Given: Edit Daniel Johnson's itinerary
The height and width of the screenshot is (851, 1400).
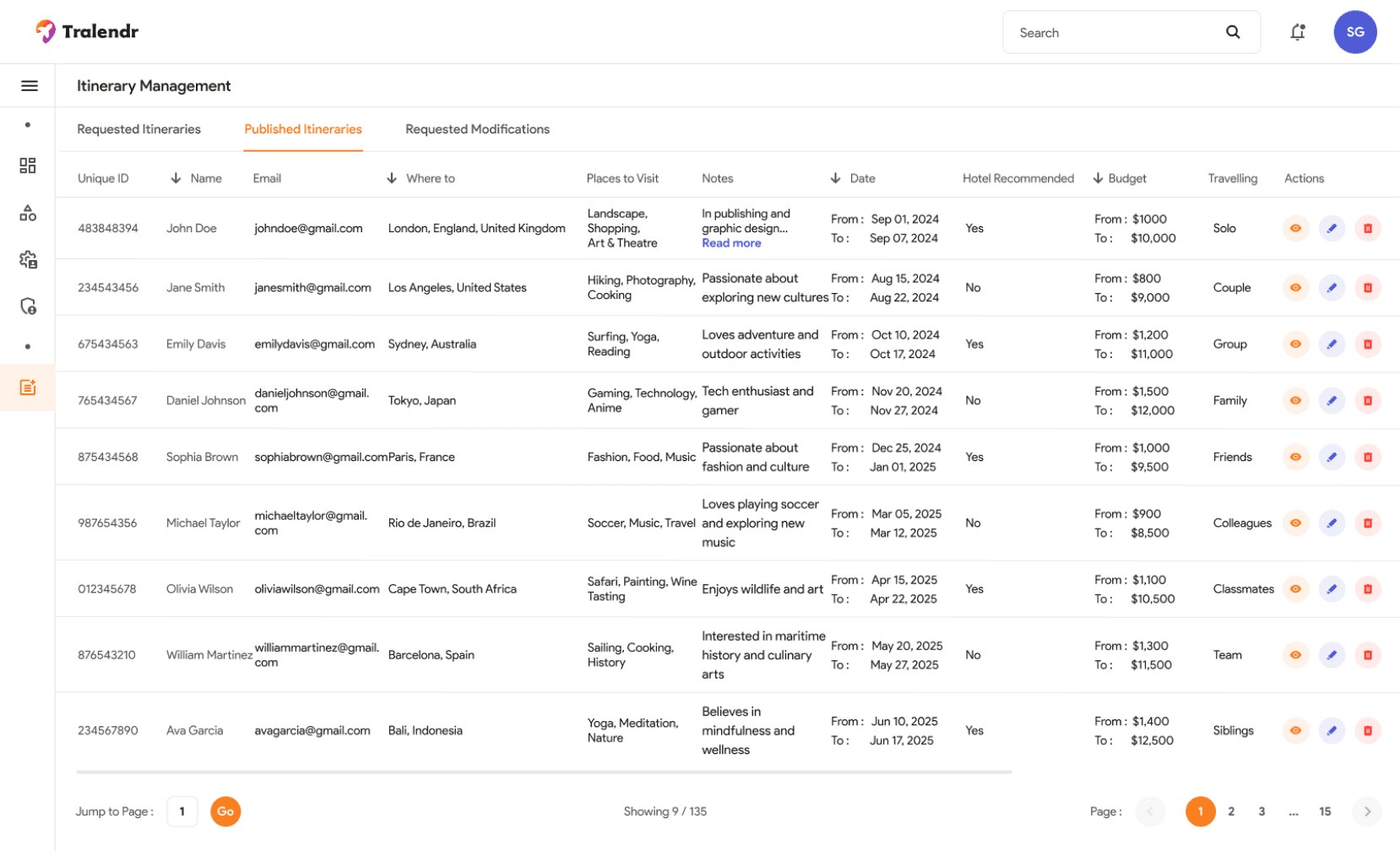Looking at the screenshot, I should tap(1332, 401).
